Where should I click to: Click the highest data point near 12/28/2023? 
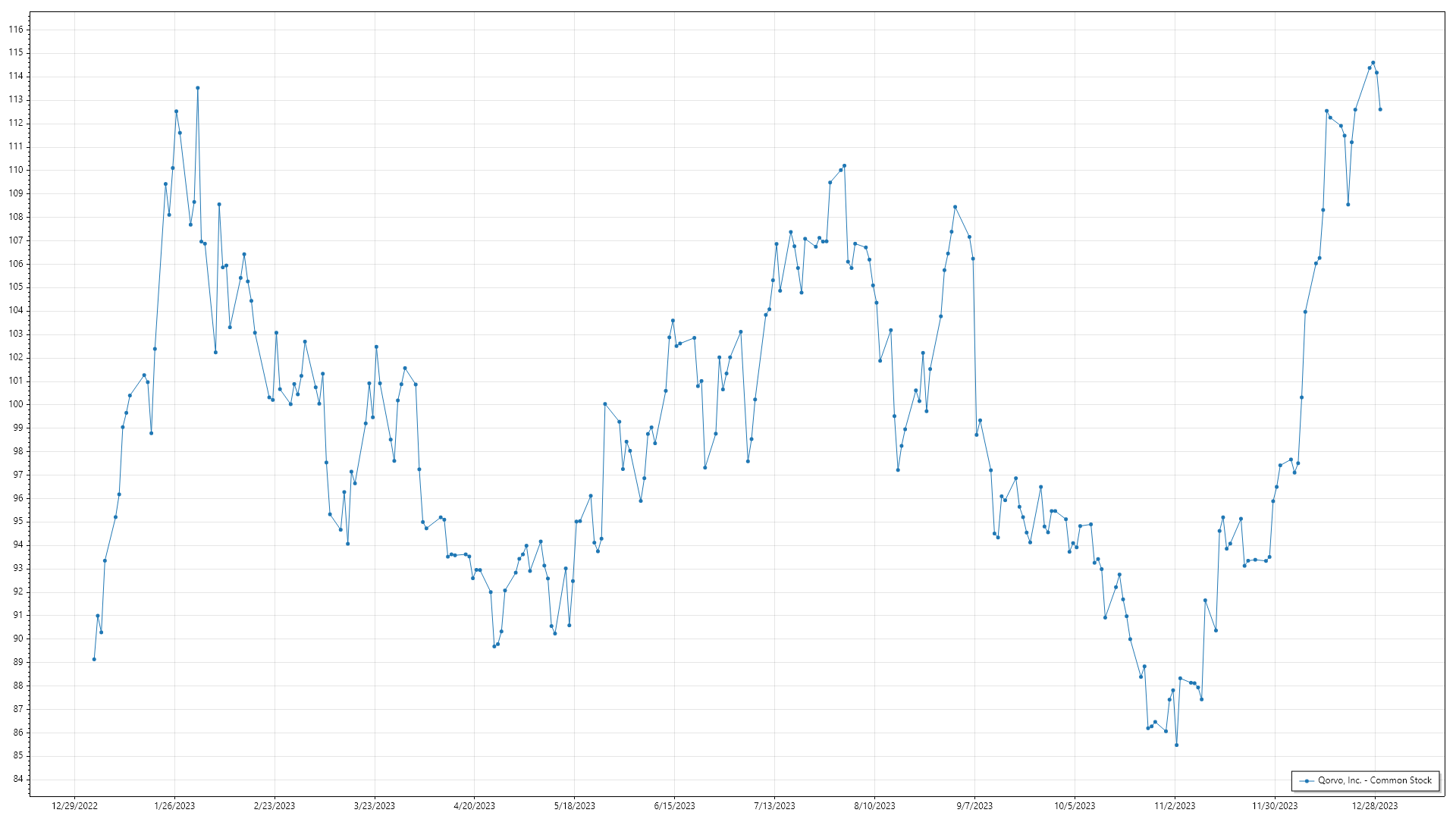1373,63
